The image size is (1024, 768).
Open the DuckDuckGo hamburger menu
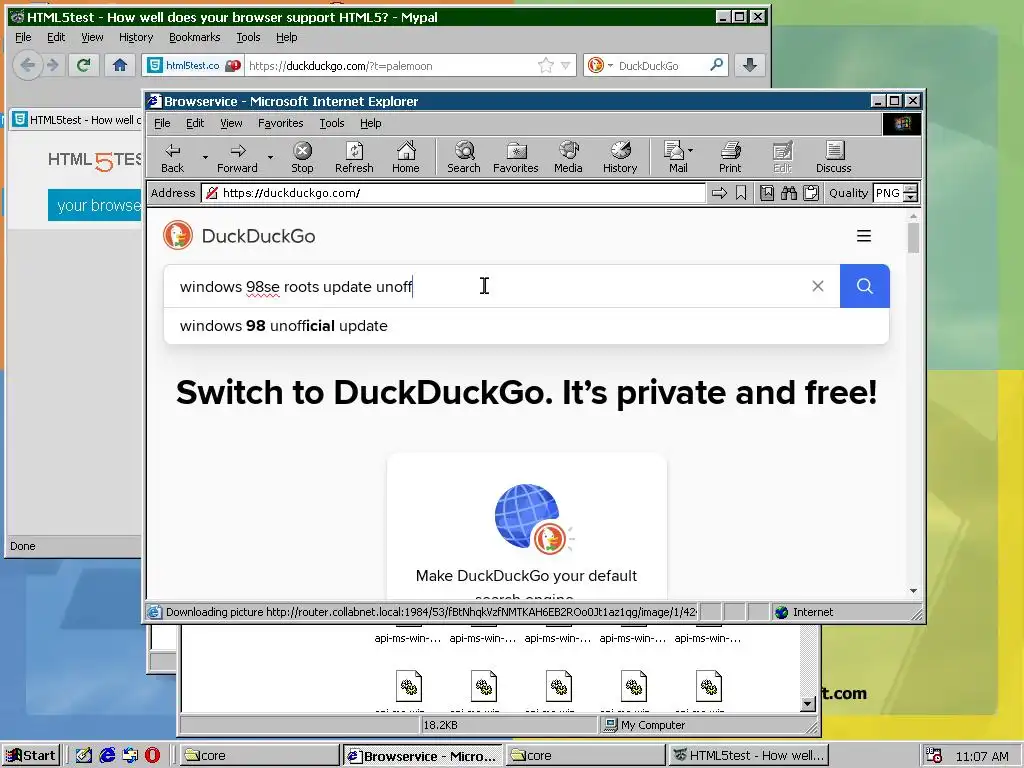coord(864,236)
